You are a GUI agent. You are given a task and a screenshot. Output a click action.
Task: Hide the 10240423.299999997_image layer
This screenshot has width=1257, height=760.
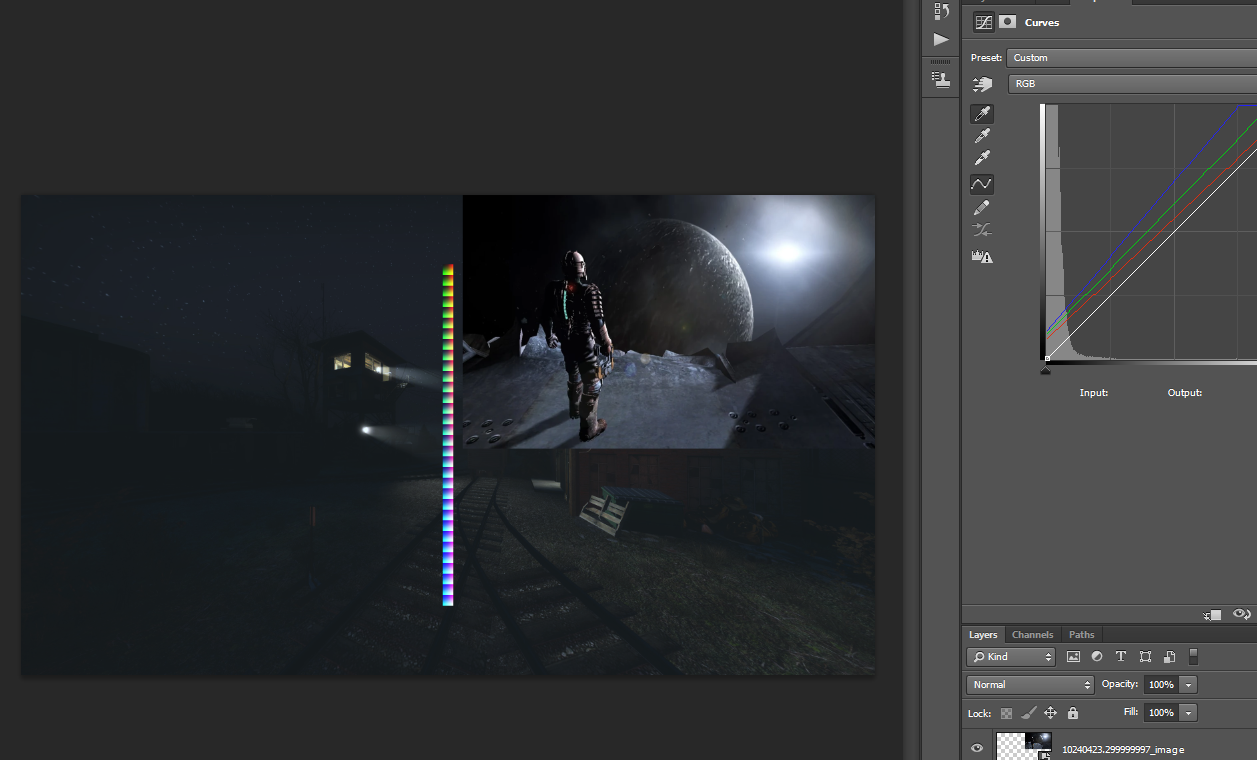pyautogui.click(x=977, y=748)
